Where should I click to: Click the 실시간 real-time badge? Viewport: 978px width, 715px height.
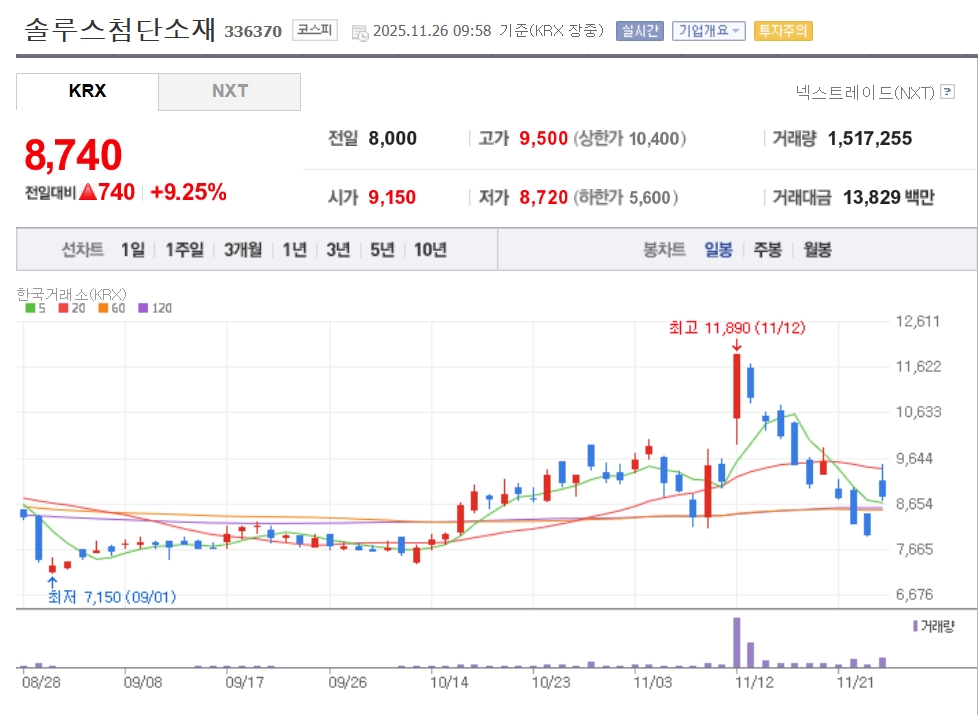pyautogui.click(x=640, y=31)
